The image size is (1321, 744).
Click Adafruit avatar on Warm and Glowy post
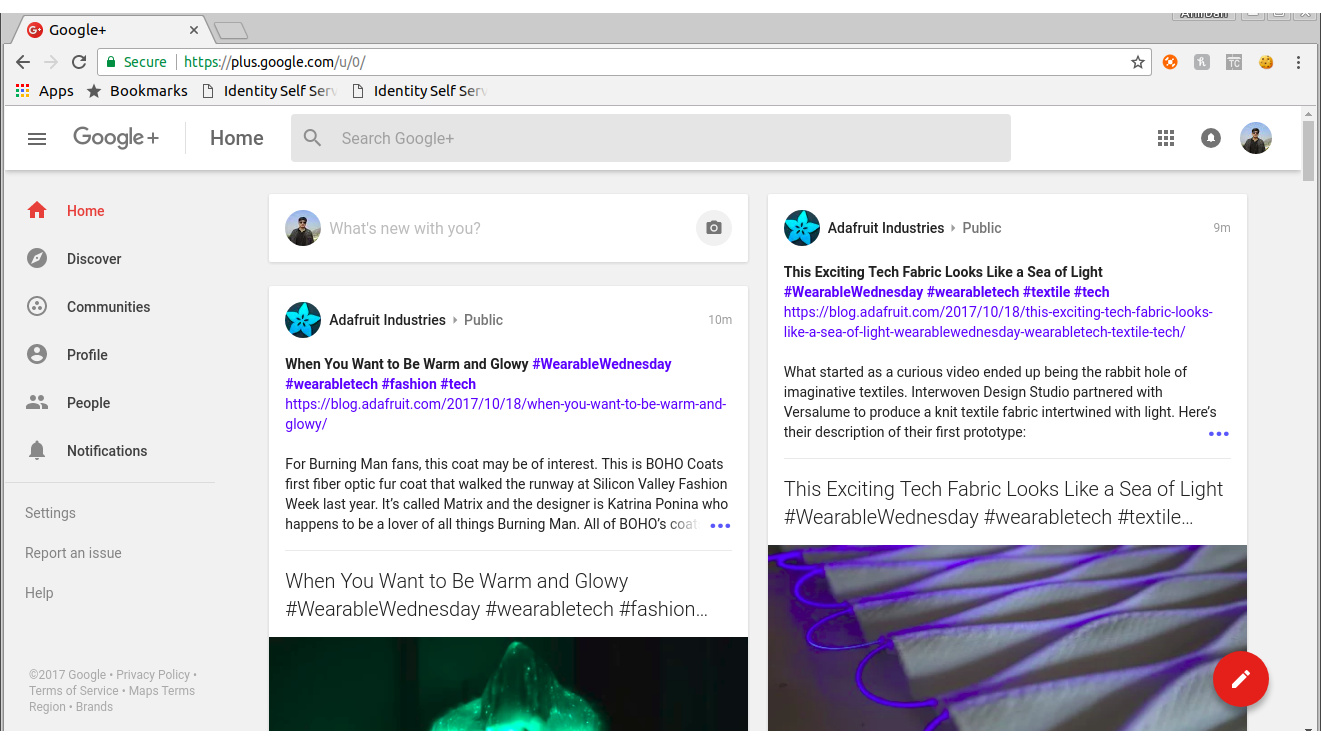[x=303, y=320]
